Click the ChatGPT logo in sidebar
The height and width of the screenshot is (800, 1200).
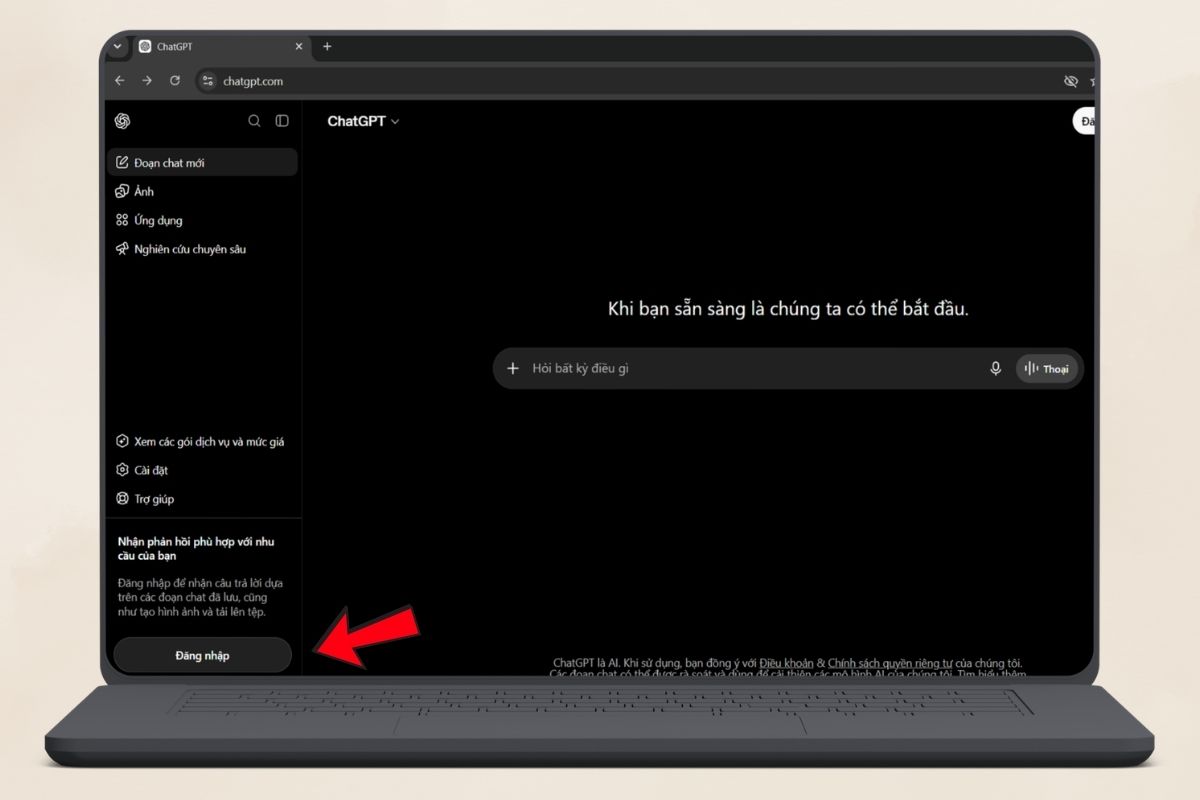click(x=122, y=121)
